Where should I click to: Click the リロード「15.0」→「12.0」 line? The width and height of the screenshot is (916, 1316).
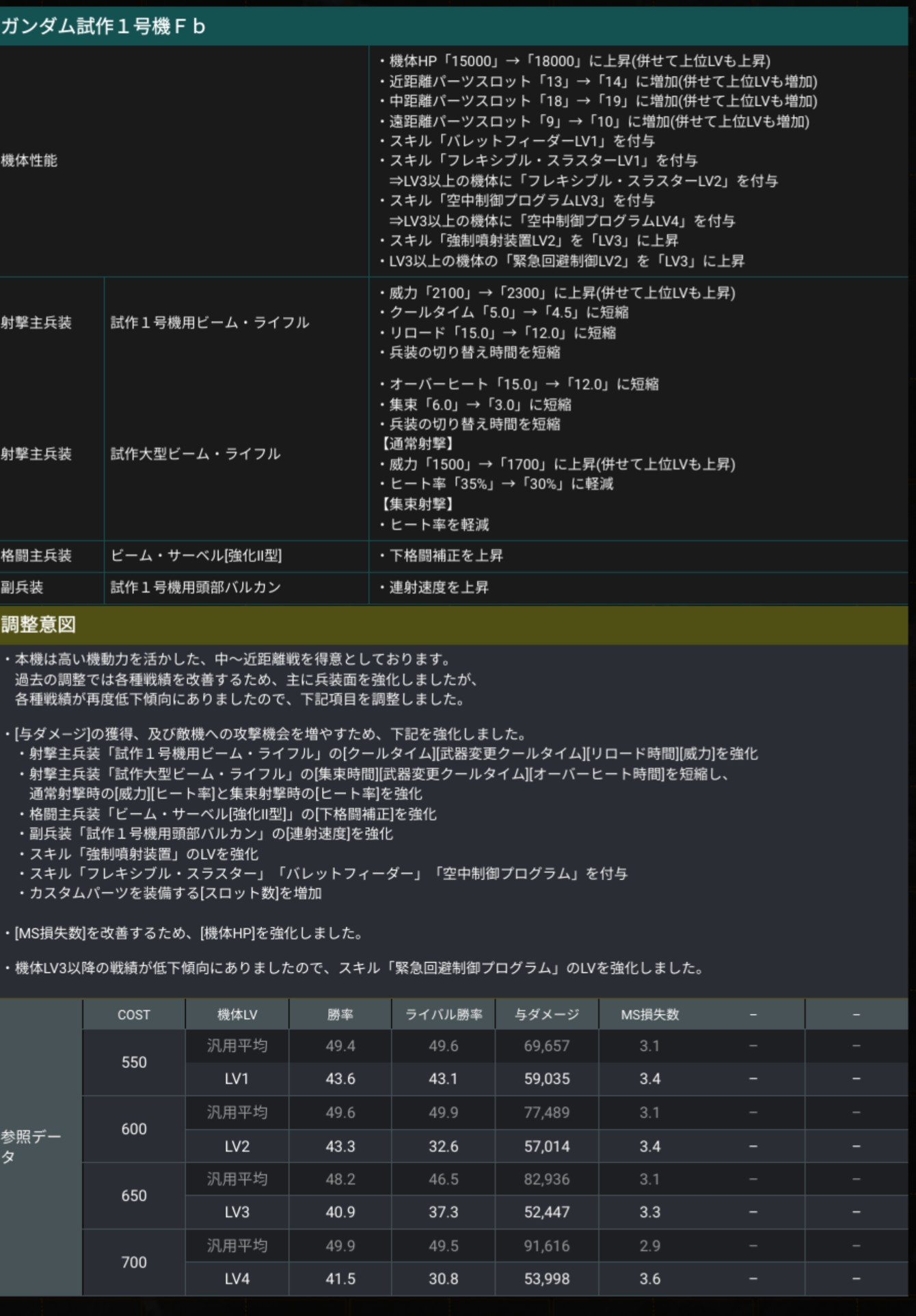pos(498,333)
